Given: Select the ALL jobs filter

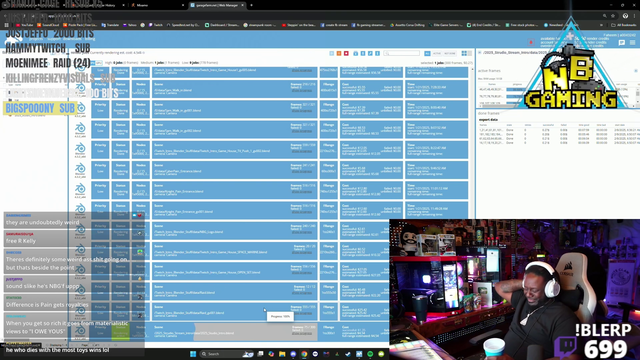Looking at the screenshot, I should tap(427, 53).
